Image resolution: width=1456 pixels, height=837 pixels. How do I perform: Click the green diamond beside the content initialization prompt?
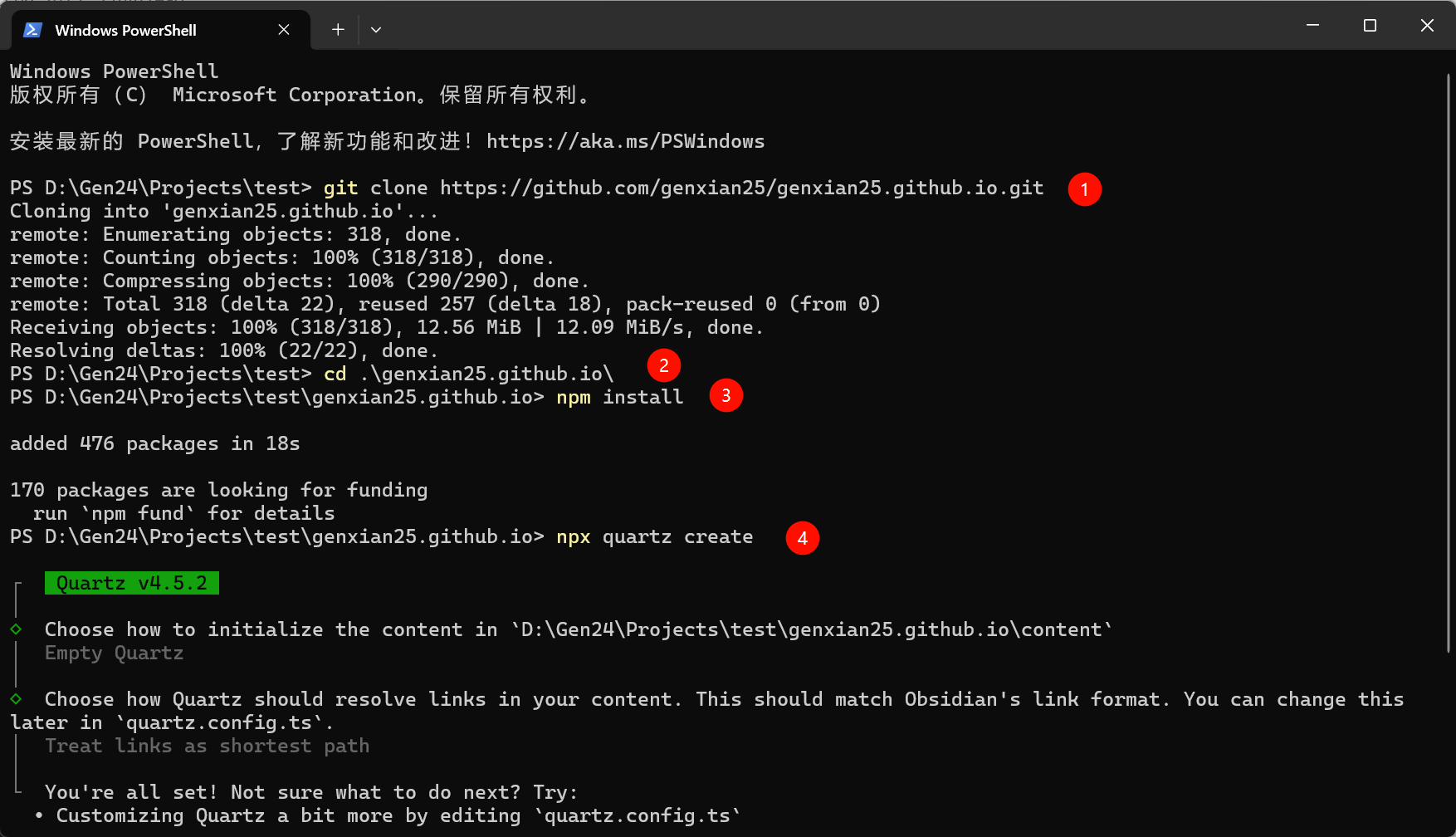(16, 629)
